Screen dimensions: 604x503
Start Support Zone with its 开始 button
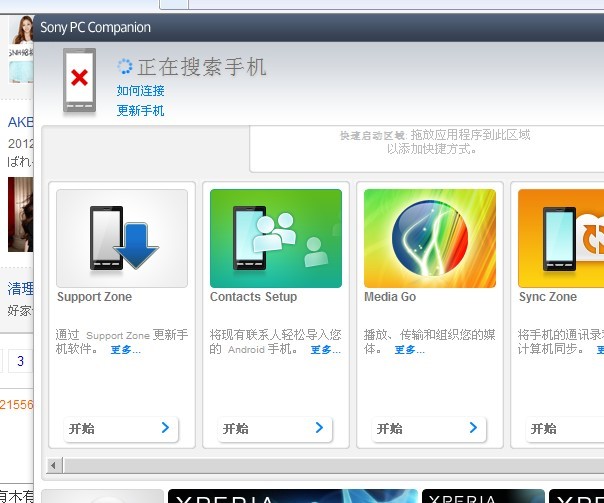pos(121,429)
